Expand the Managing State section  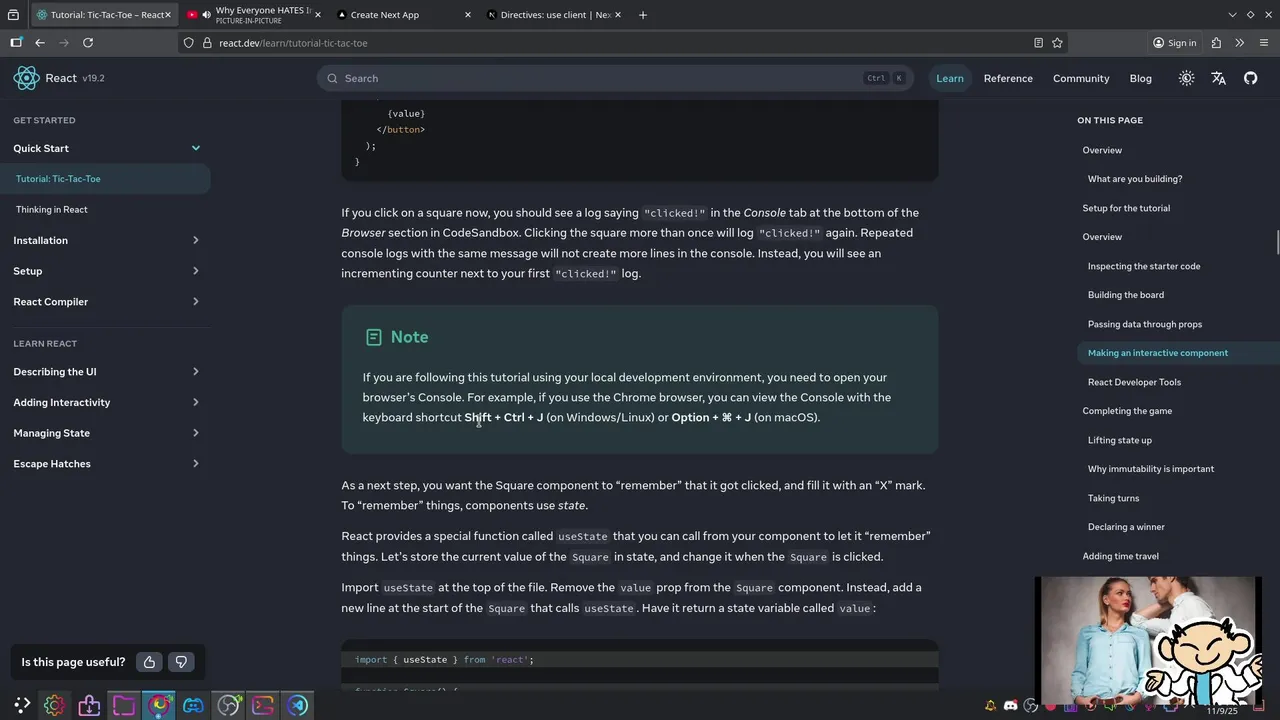(195, 433)
